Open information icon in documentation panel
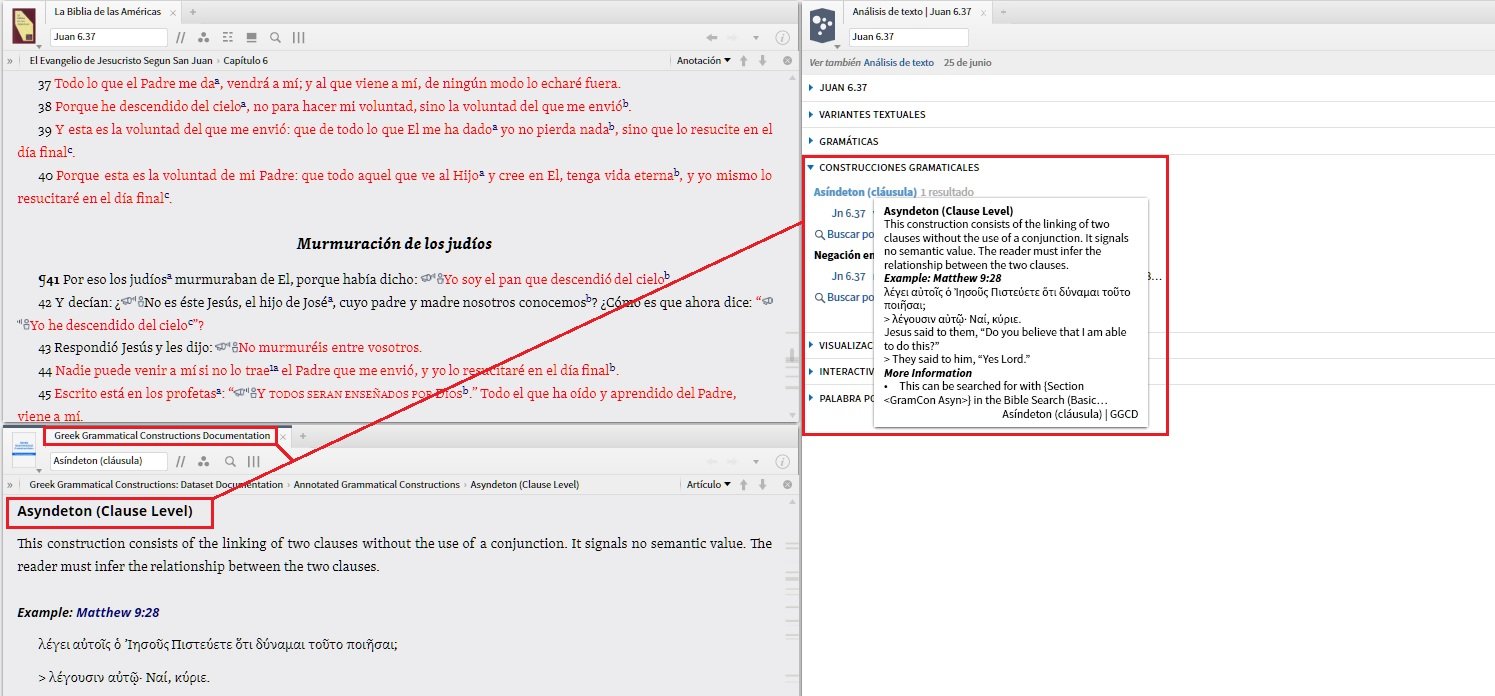This screenshot has width=1495, height=696. (783, 461)
